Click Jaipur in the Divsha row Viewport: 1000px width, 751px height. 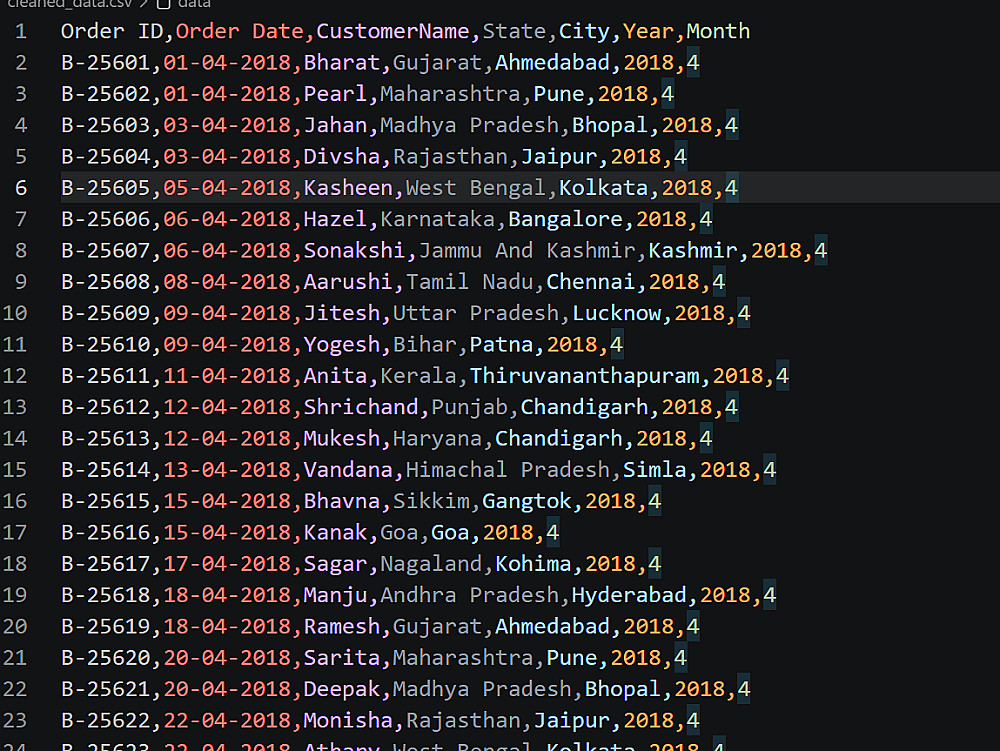tap(559, 156)
